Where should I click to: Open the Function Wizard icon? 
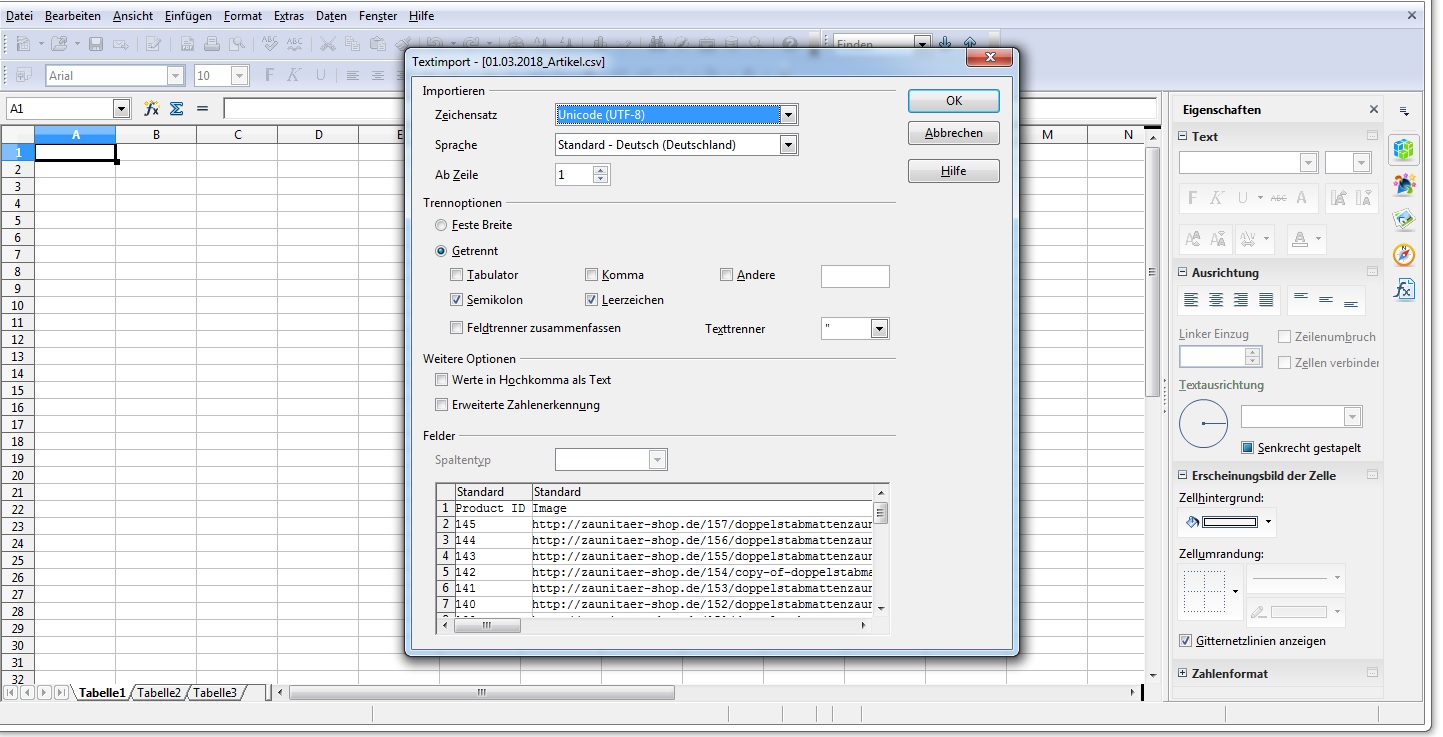click(152, 108)
